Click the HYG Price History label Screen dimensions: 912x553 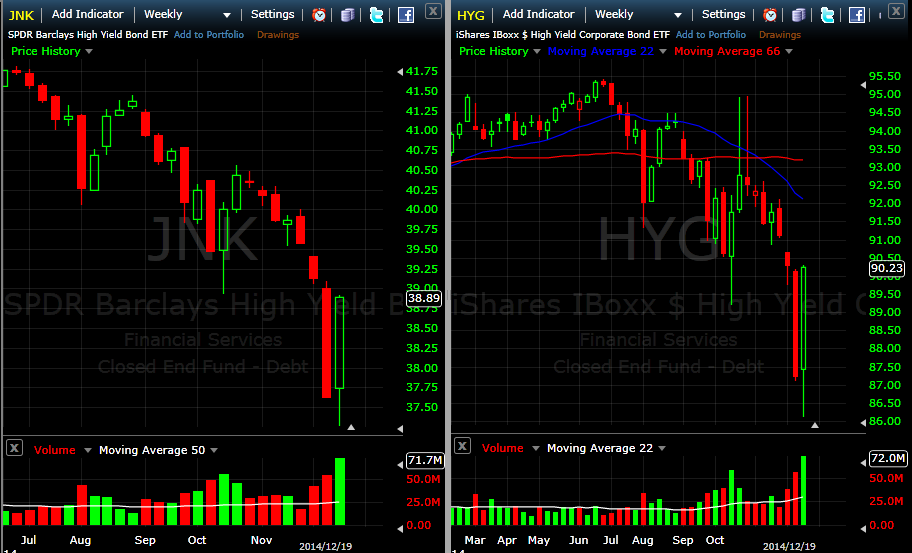pos(493,51)
